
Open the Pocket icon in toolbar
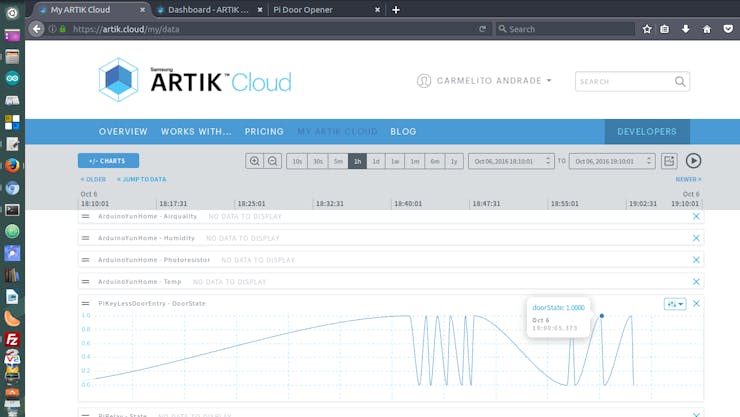728,29
